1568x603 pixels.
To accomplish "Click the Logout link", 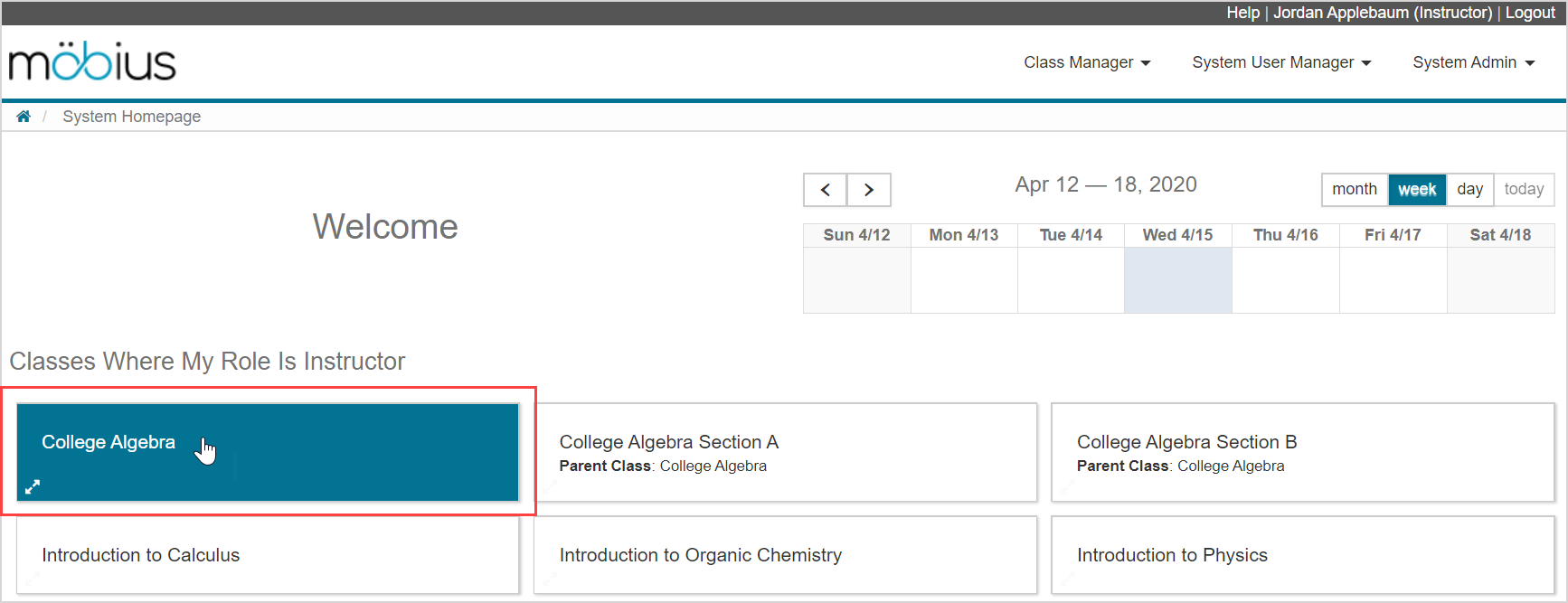I will coord(1530,13).
